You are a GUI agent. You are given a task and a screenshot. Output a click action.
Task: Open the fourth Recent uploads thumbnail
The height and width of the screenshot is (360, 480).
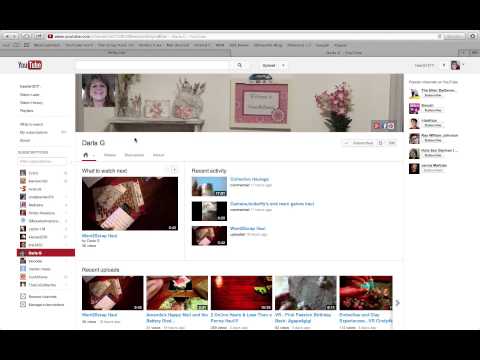click(306, 293)
